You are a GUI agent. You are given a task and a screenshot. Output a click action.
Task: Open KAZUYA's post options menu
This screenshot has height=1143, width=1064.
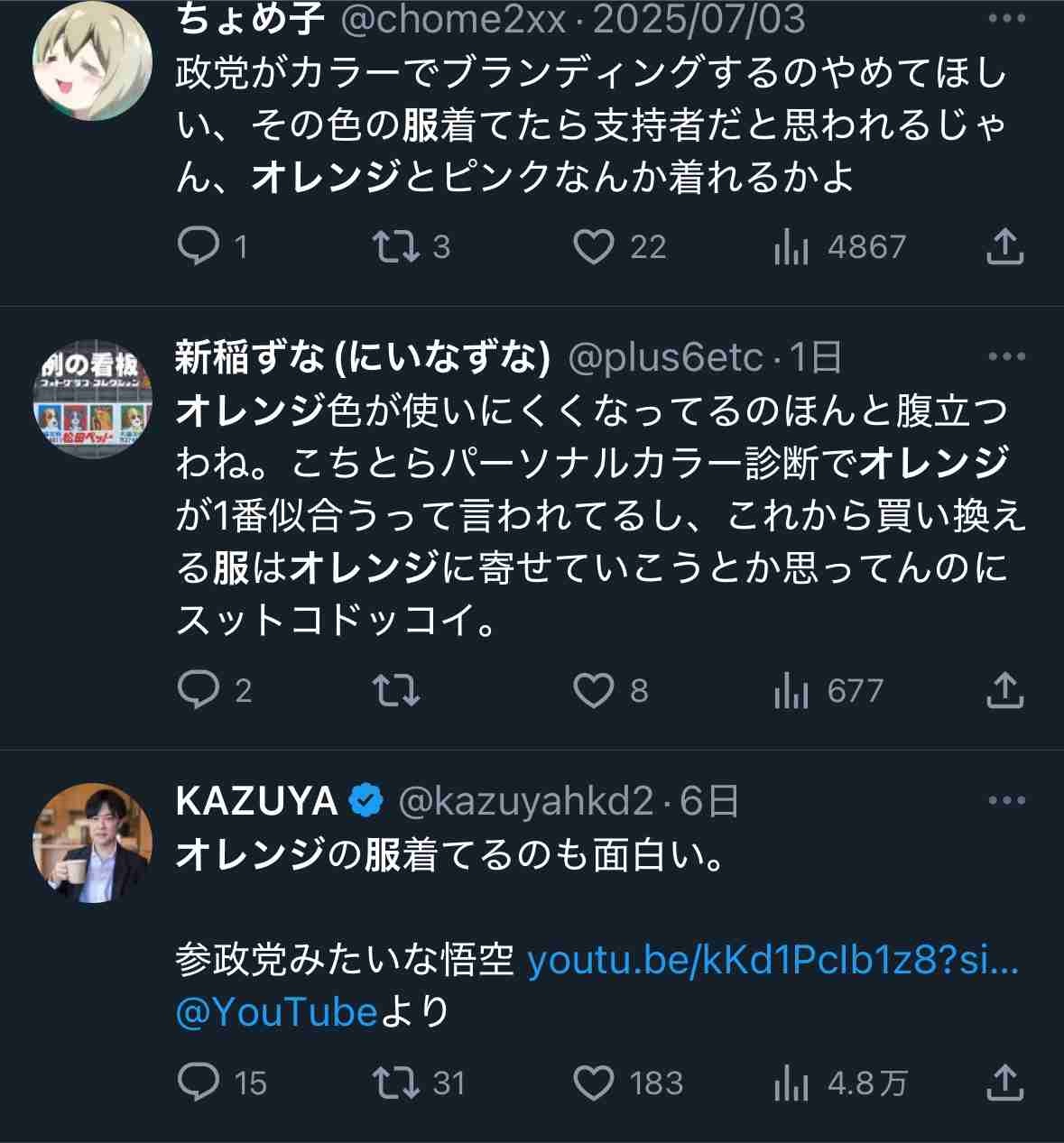1006,800
